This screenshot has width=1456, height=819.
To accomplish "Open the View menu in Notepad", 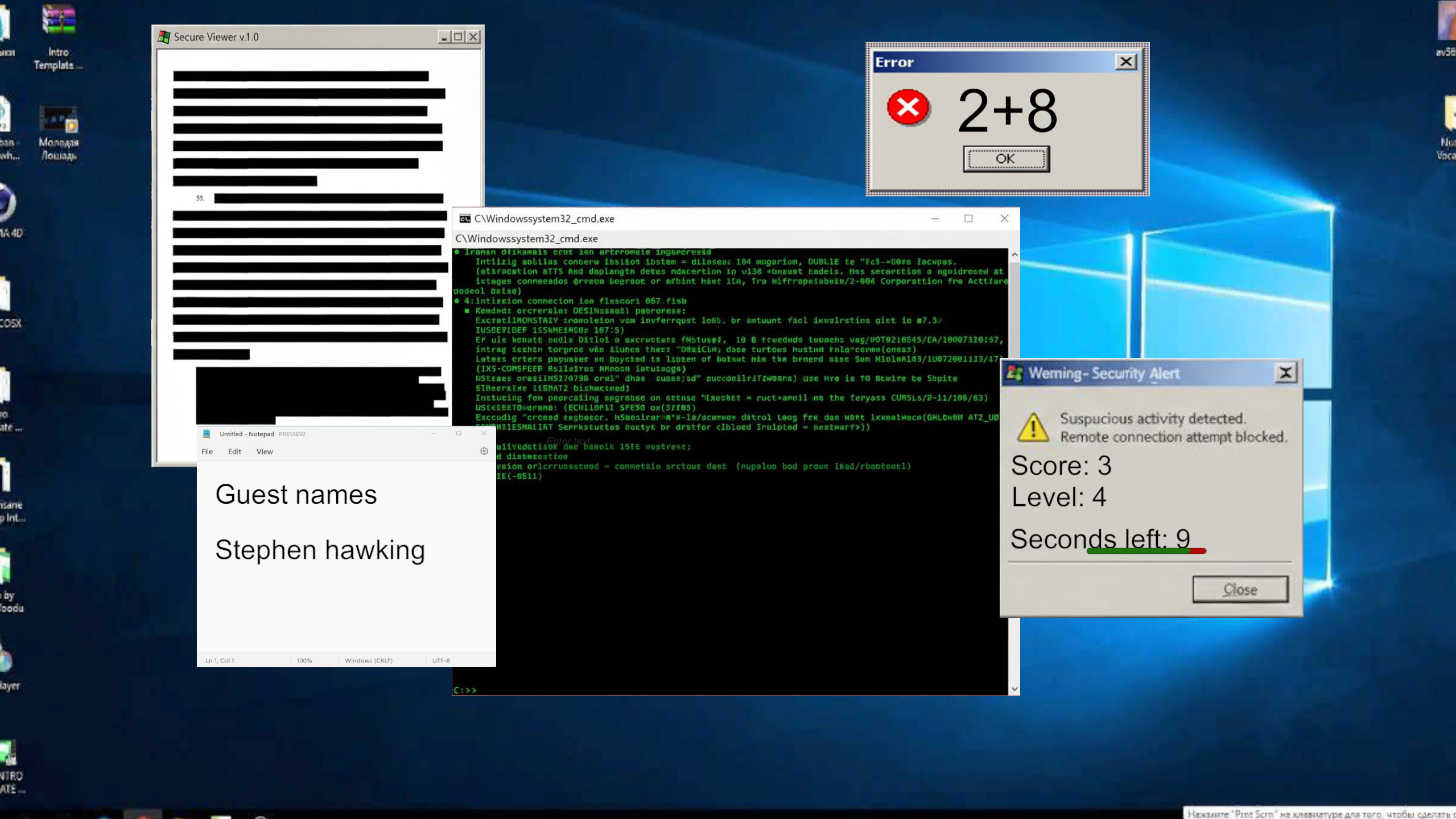I will pos(265,451).
